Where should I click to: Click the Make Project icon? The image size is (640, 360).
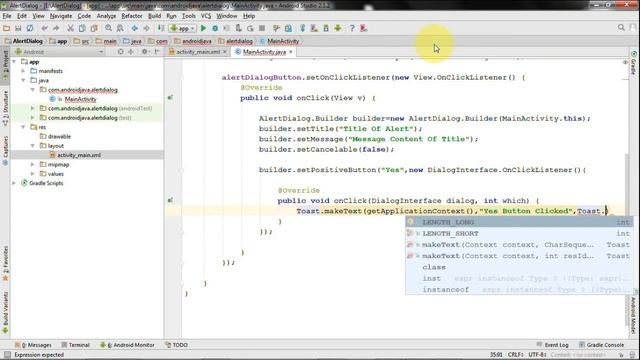[161, 28]
